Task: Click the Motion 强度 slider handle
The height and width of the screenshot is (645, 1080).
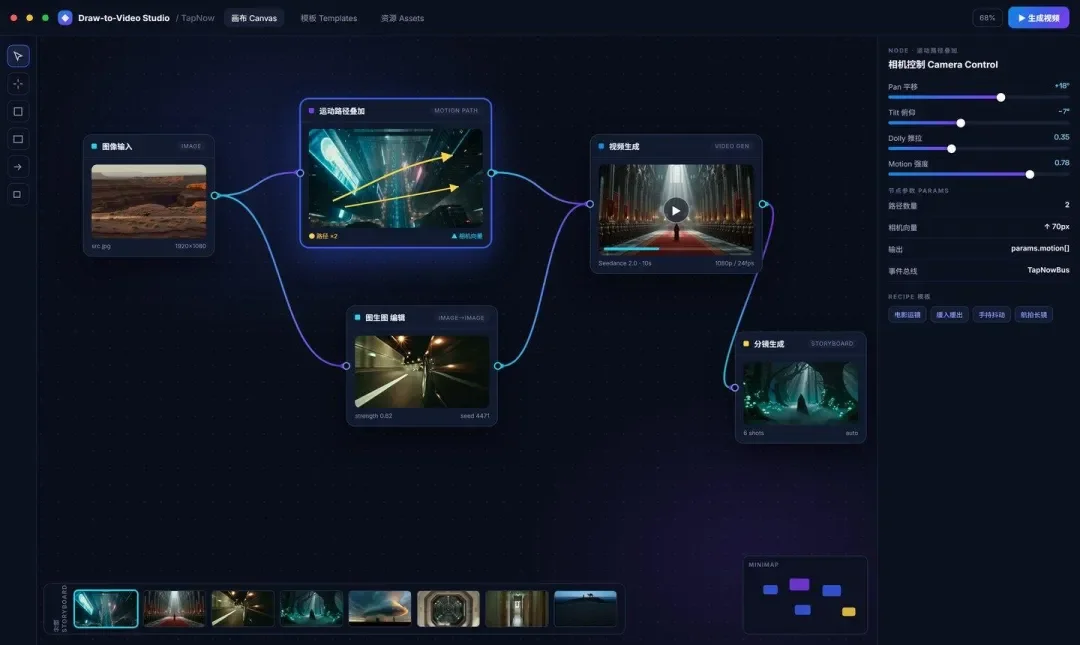Action: (x=1030, y=174)
